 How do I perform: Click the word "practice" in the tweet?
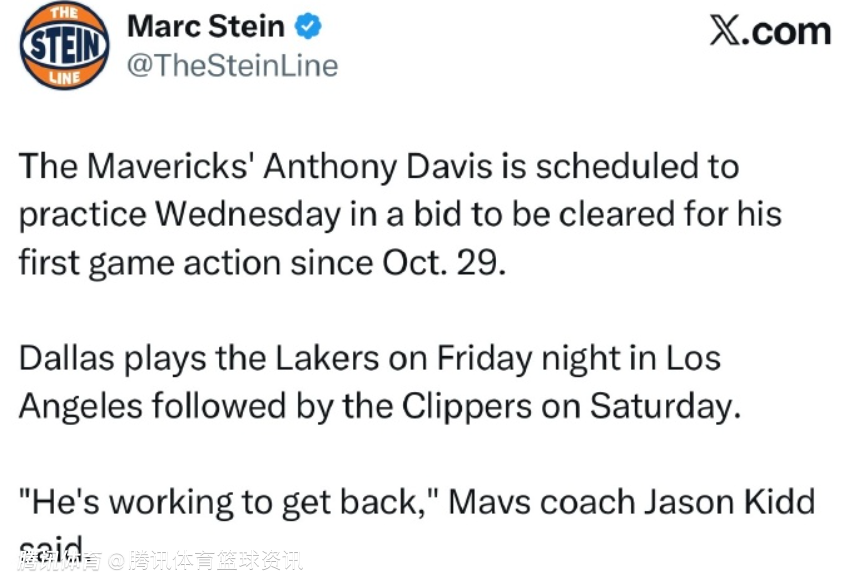coord(82,214)
